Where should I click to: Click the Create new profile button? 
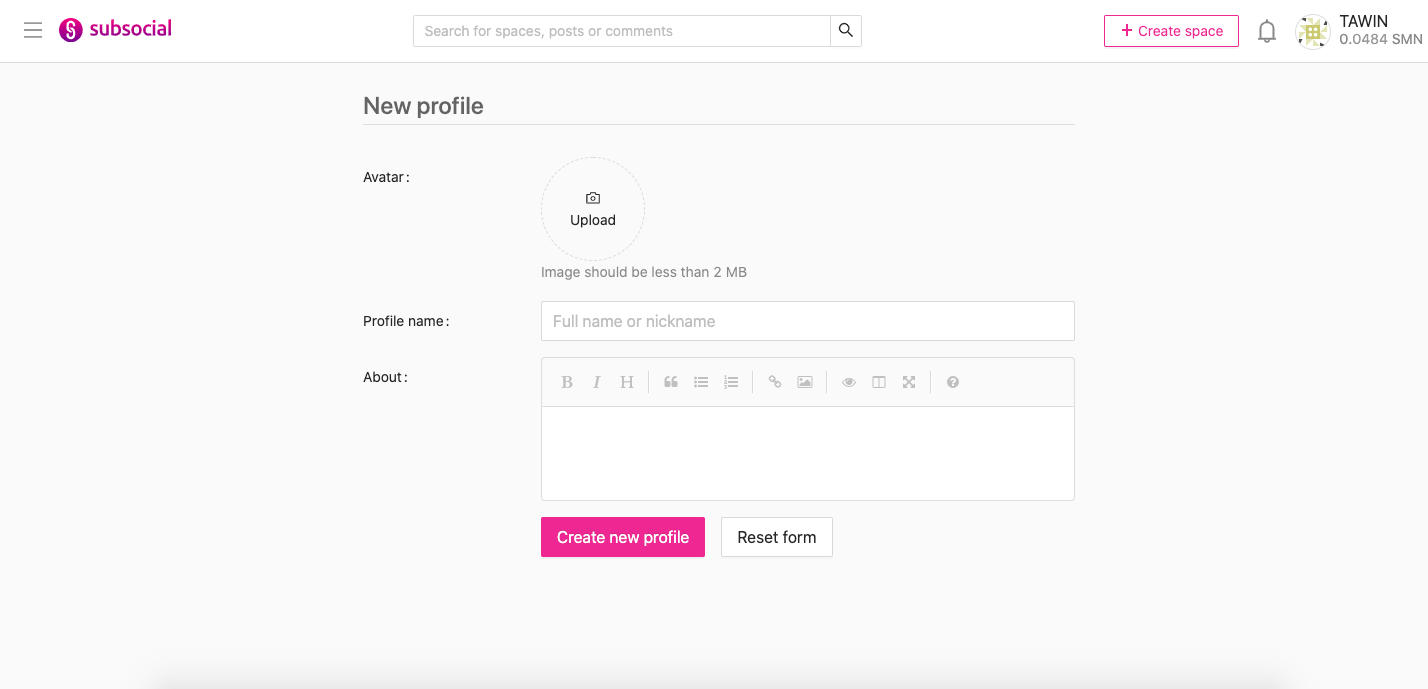[623, 537]
